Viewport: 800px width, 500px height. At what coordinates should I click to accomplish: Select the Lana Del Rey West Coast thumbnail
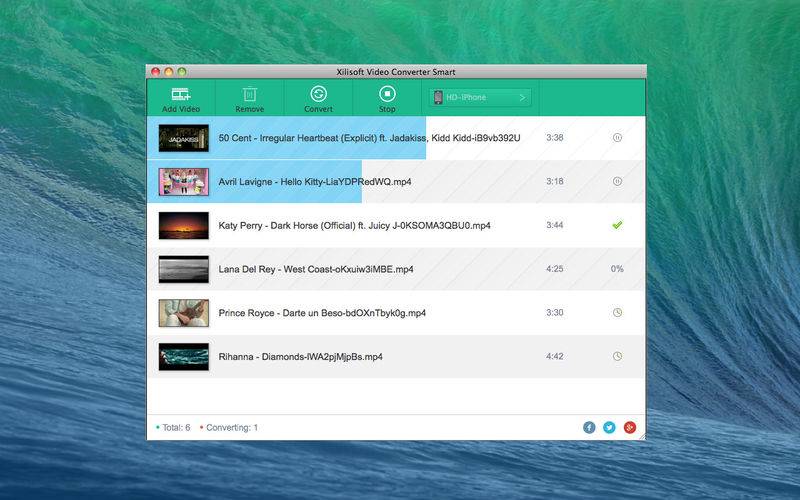(184, 269)
